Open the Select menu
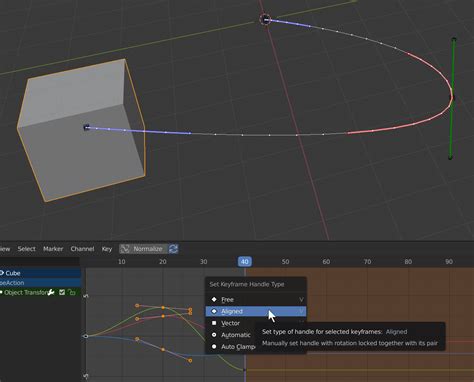 coord(26,249)
